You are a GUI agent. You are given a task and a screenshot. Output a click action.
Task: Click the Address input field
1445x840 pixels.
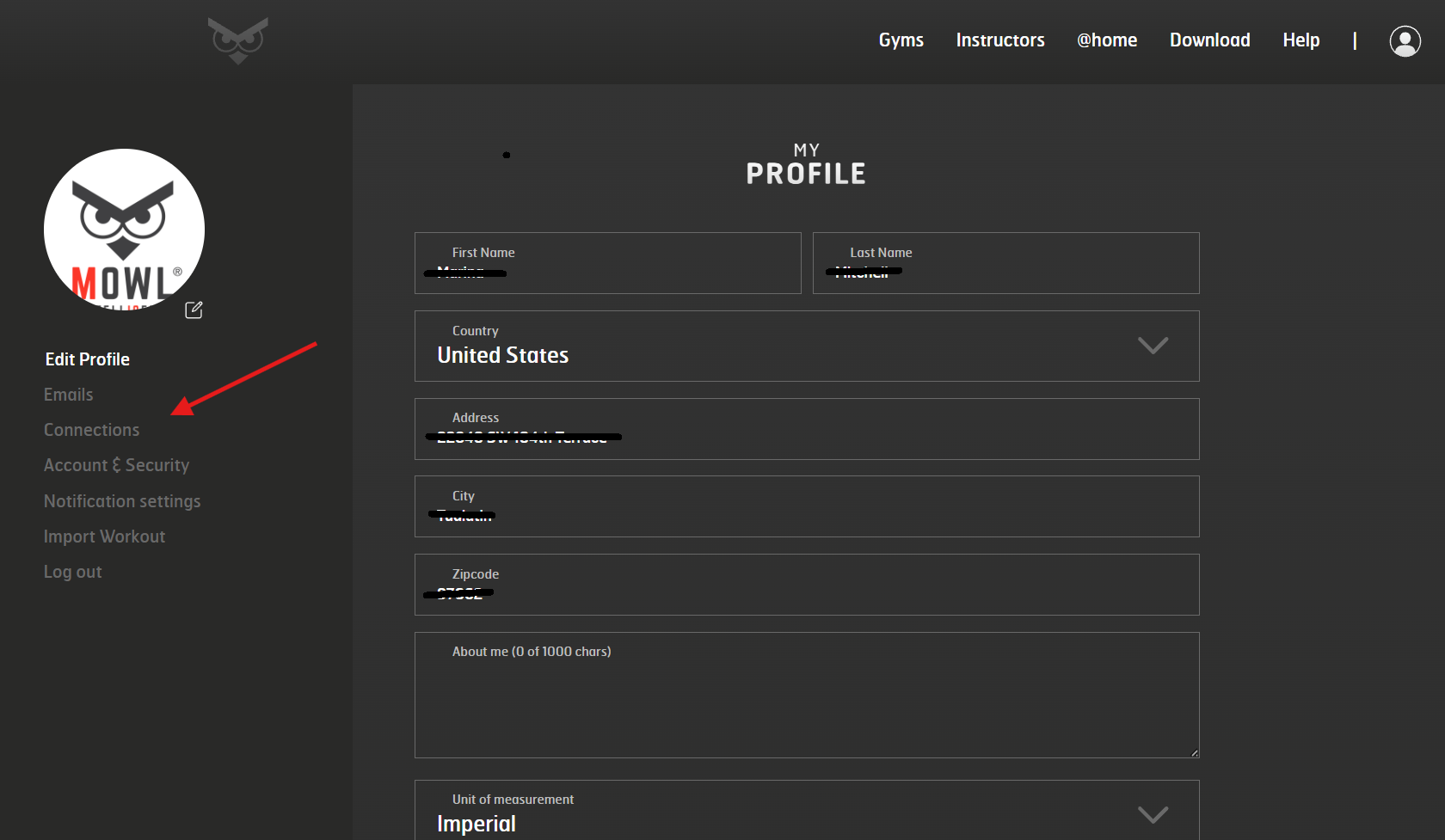[807, 429]
